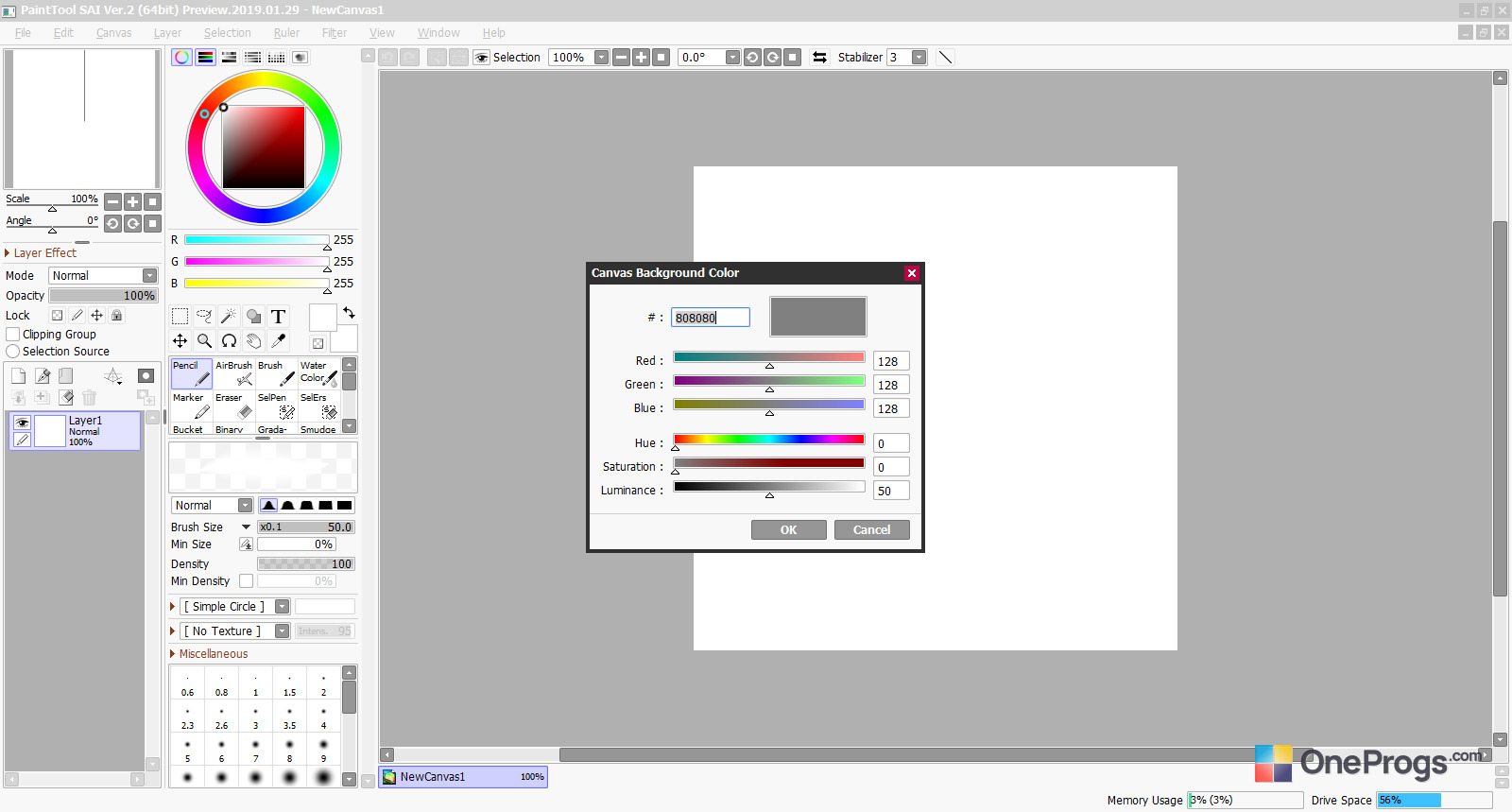Select the Brush tool
The width and height of the screenshot is (1512, 812).
click(277, 373)
